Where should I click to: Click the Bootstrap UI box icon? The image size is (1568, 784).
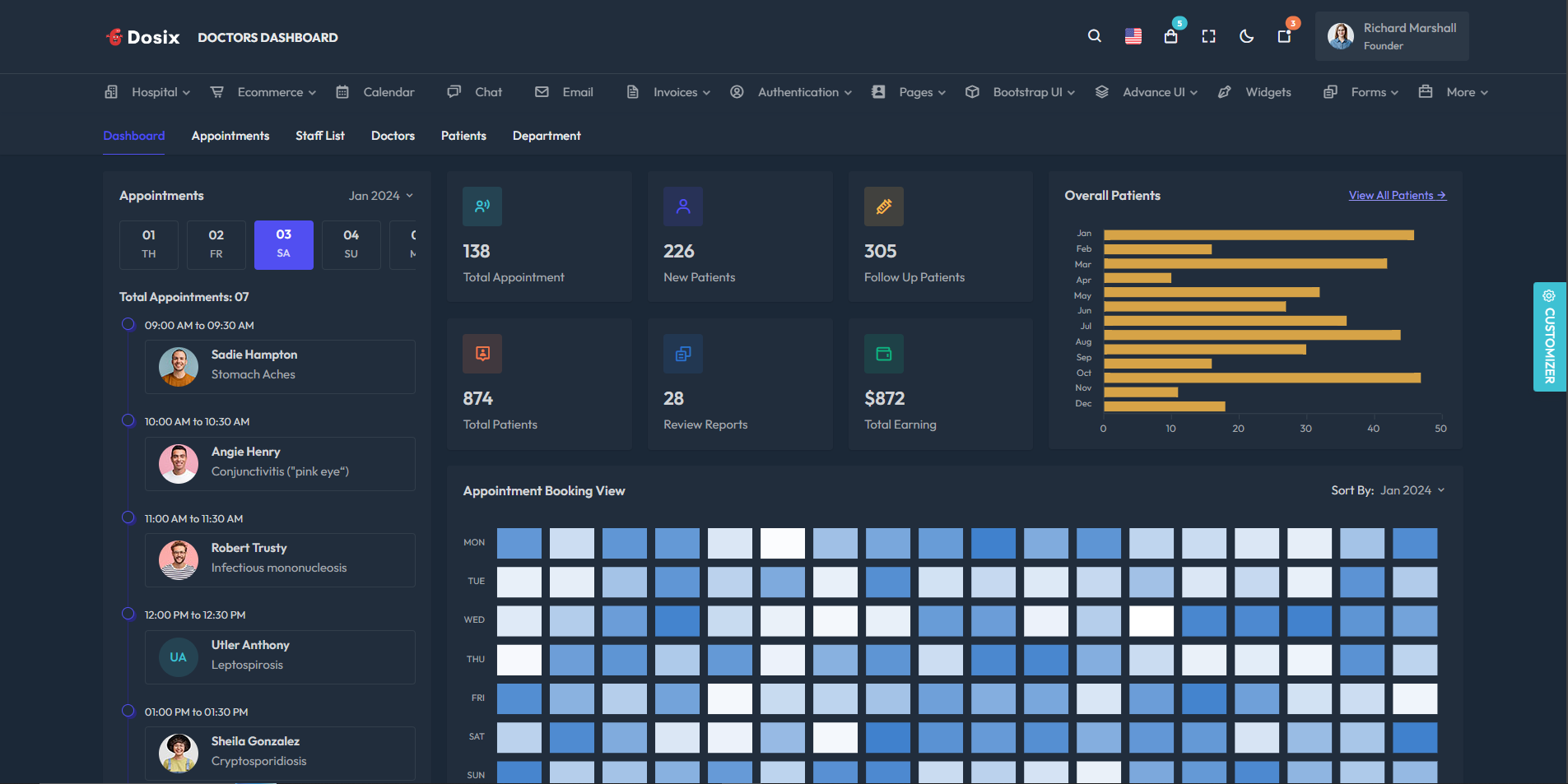972,92
